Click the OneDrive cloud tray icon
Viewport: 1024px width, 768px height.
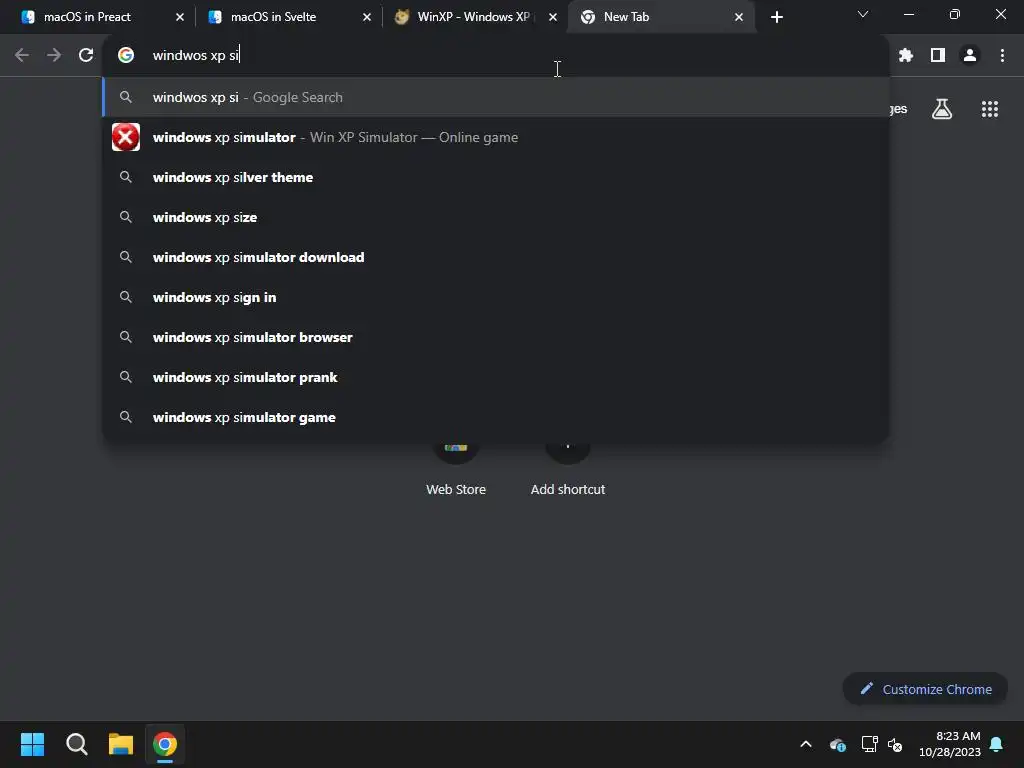[x=838, y=744]
